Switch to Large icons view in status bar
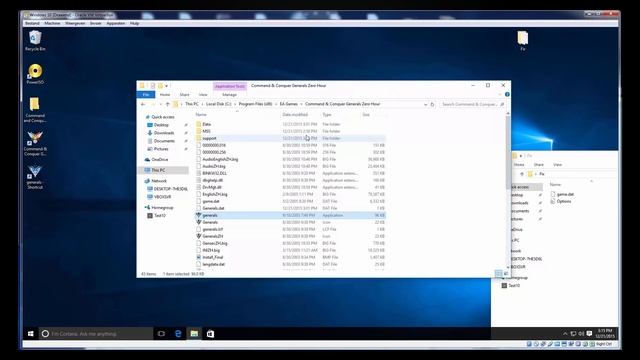This screenshot has height=360, width=640. 506,273
